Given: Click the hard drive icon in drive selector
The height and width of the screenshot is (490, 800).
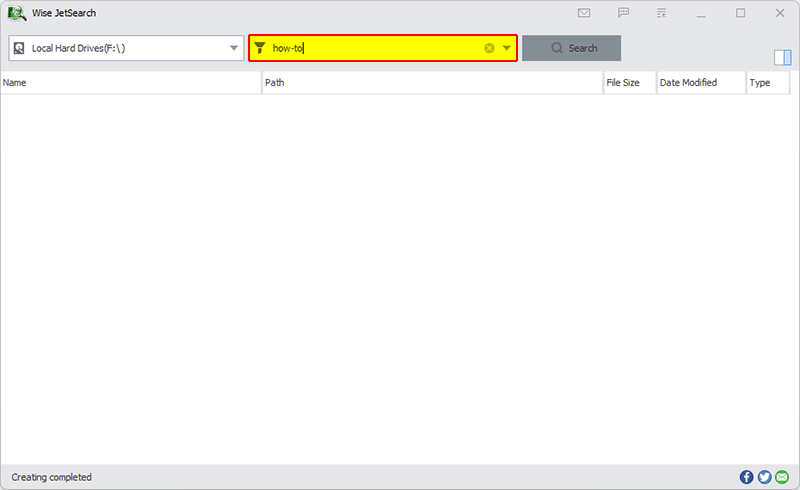Looking at the screenshot, I should (x=19, y=48).
